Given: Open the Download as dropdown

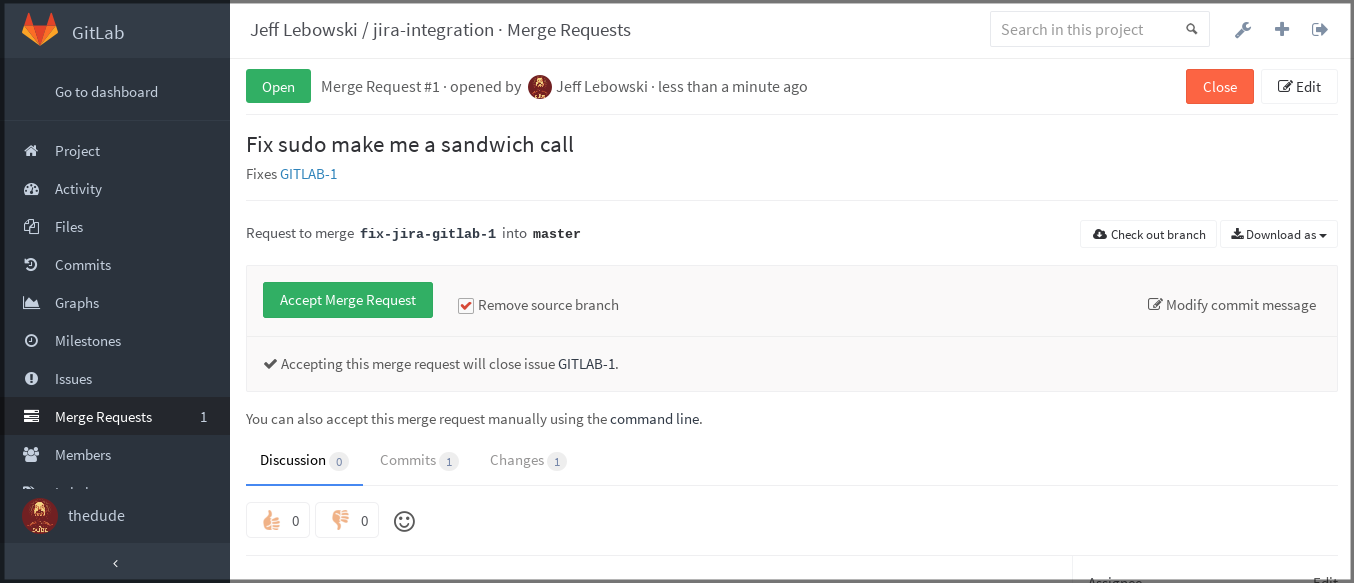Looking at the screenshot, I should click(x=1278, y=234).
